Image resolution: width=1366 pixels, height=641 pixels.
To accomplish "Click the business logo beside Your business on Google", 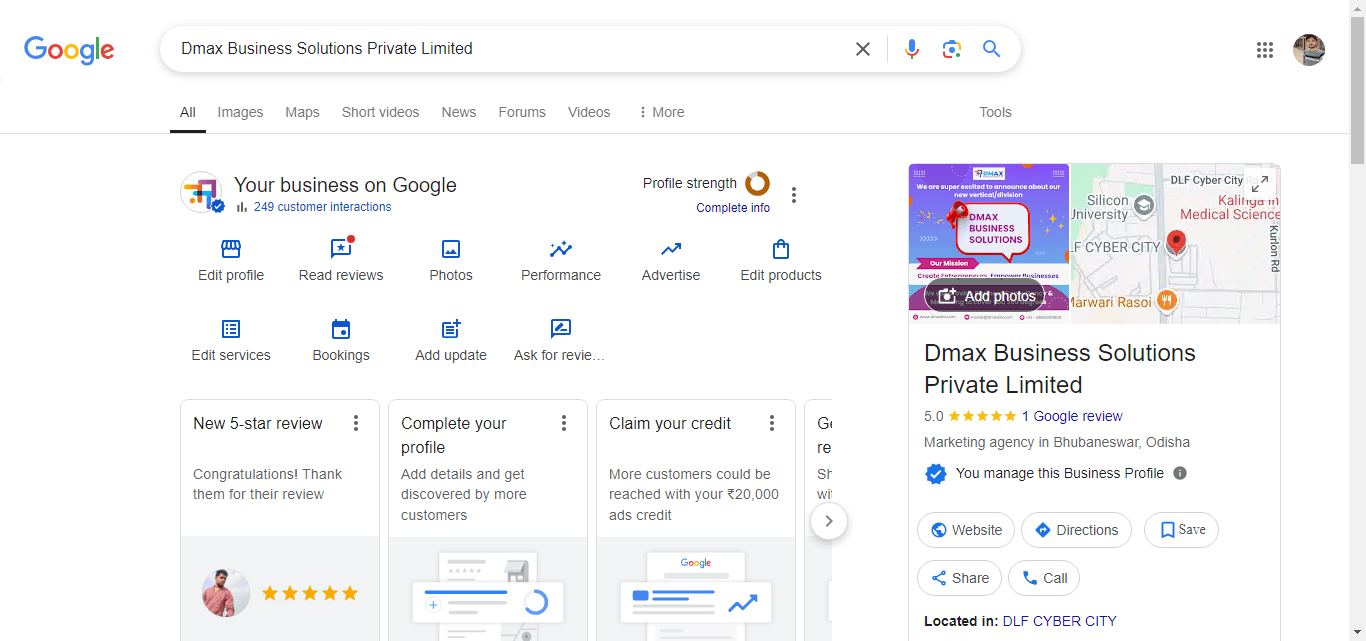I will [201, 192].
